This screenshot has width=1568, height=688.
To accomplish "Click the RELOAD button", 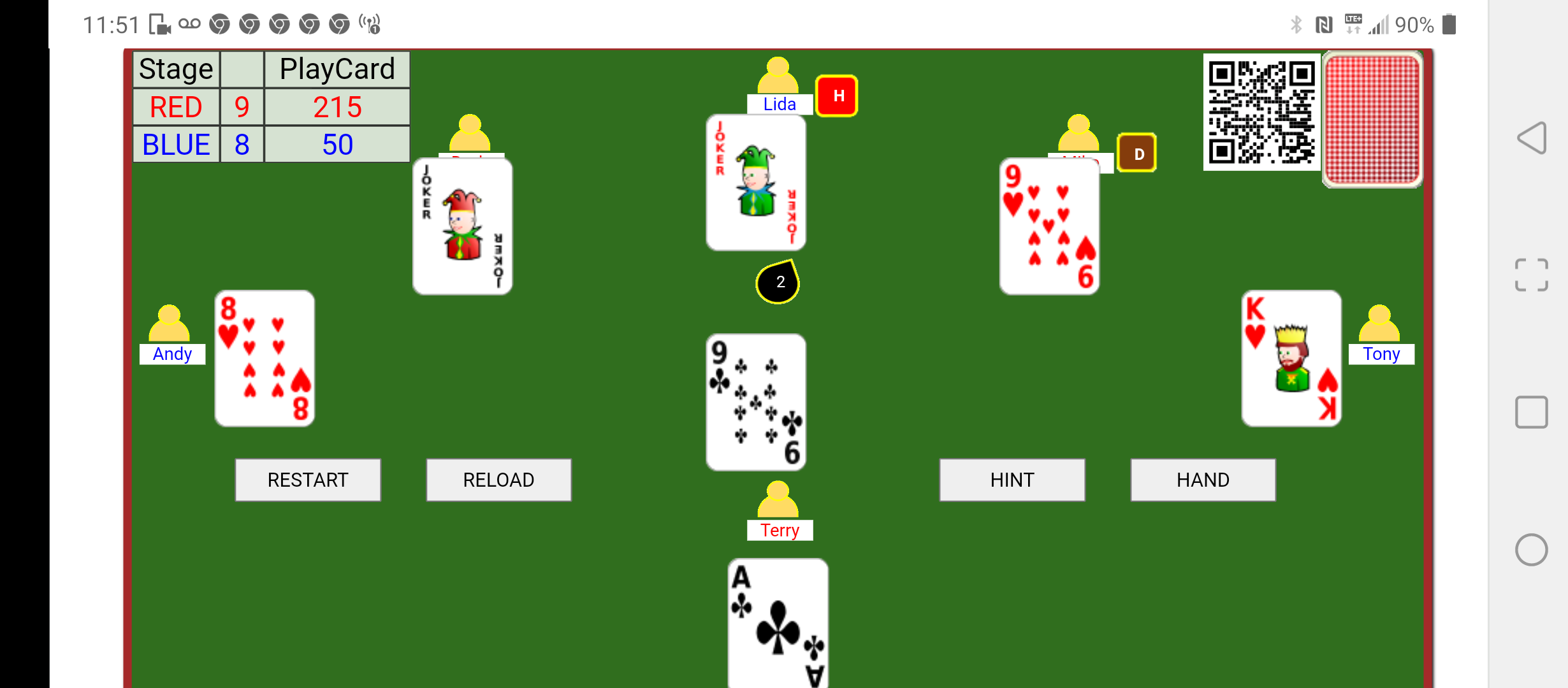I will [499, 479].
